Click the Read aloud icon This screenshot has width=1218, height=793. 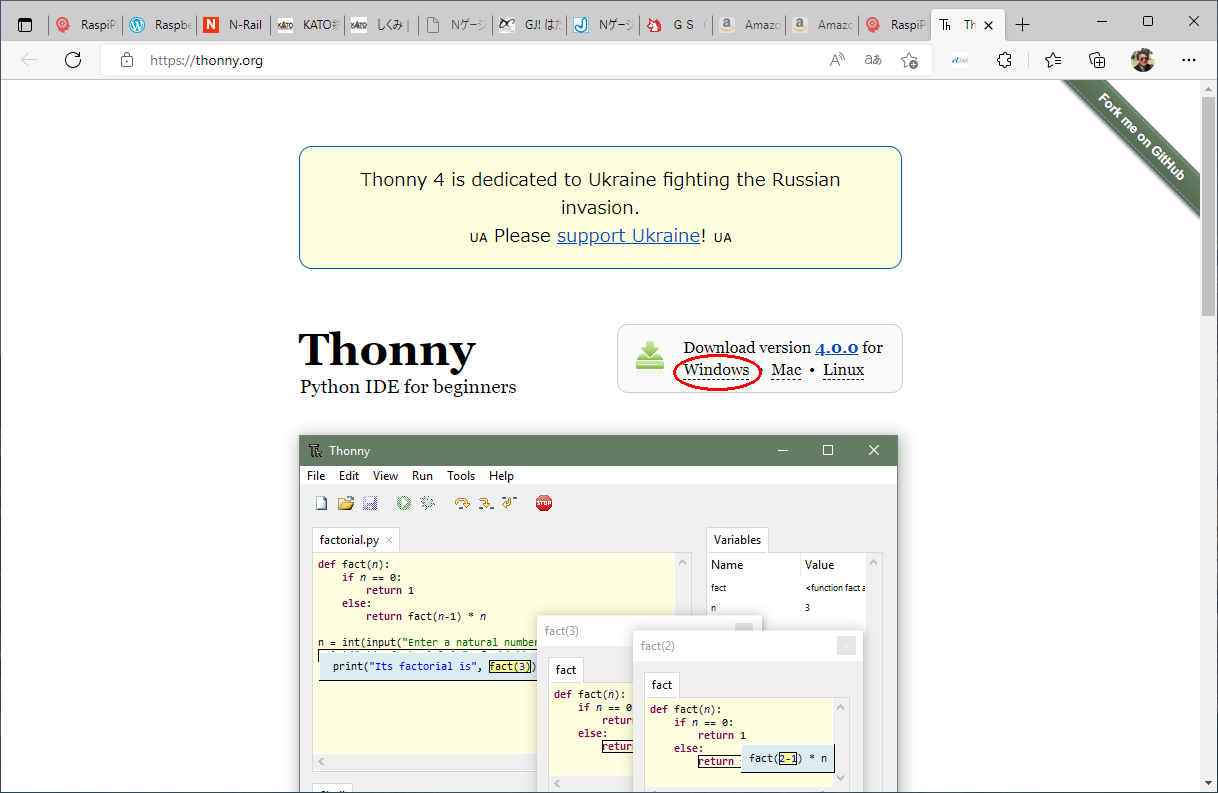coord(837,60)
